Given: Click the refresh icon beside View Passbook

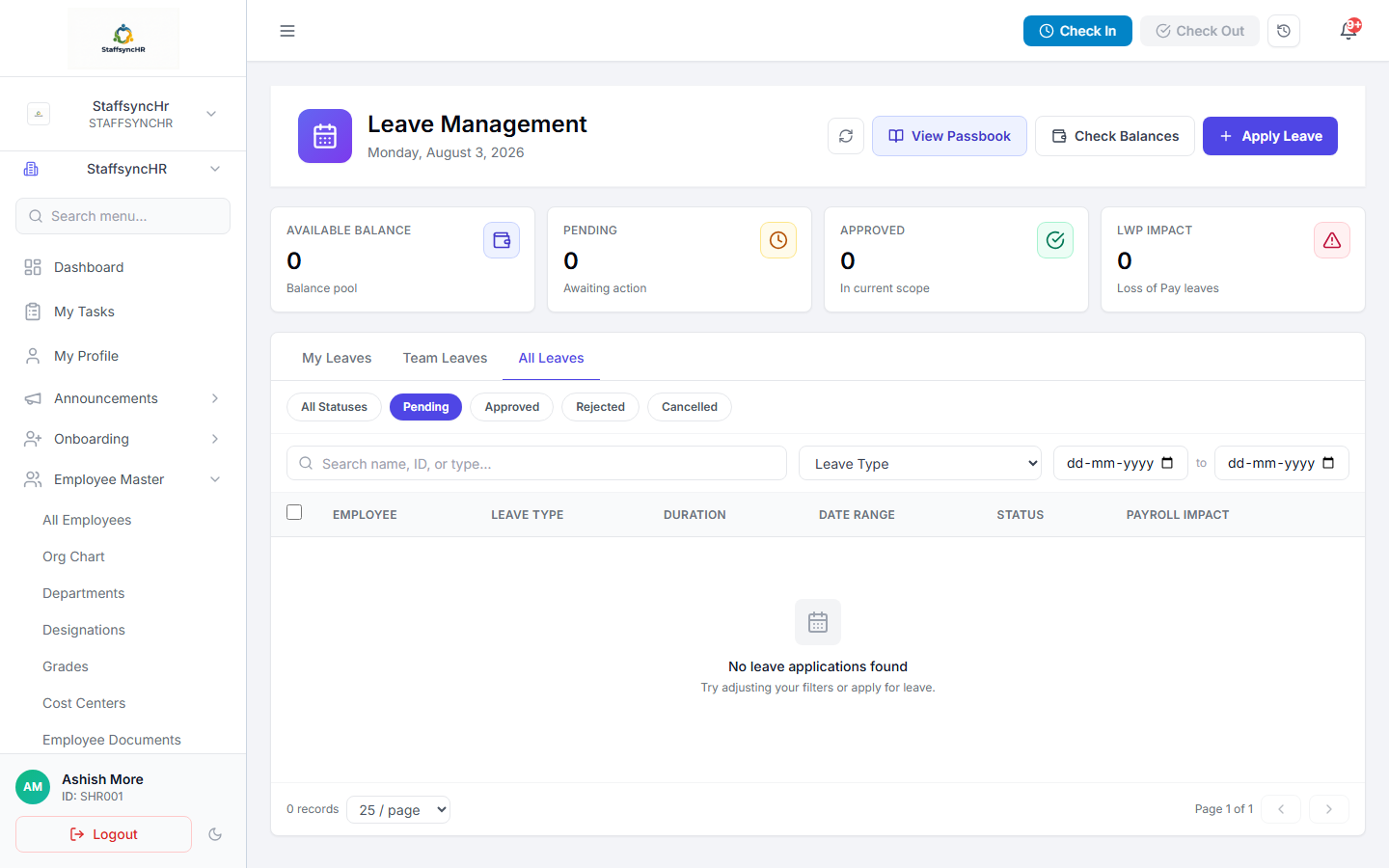Looking at the screenshot, I should click(846, 136).
